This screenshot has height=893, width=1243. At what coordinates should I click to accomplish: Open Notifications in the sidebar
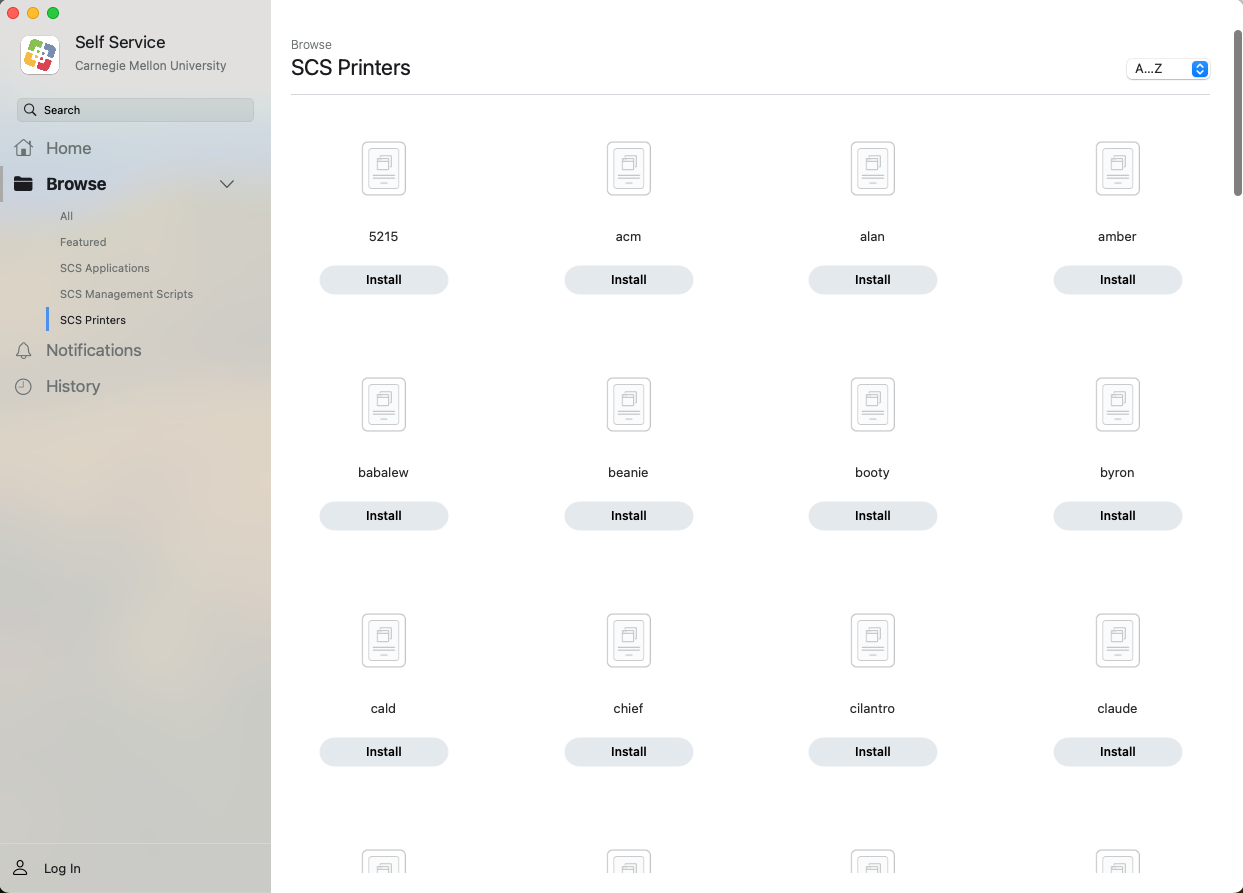(x=94, y=350)
